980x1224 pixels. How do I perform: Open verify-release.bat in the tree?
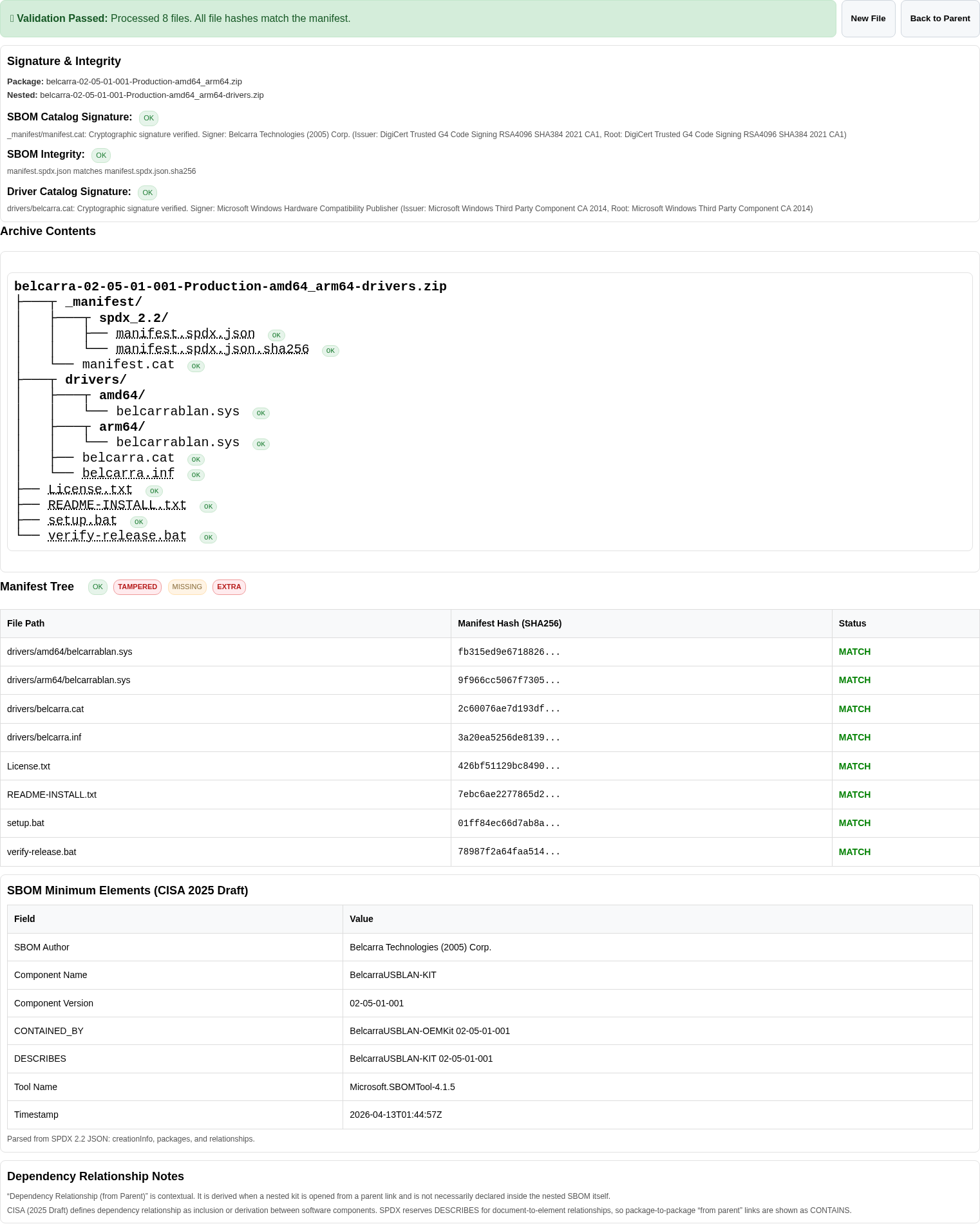pos(117,536)
